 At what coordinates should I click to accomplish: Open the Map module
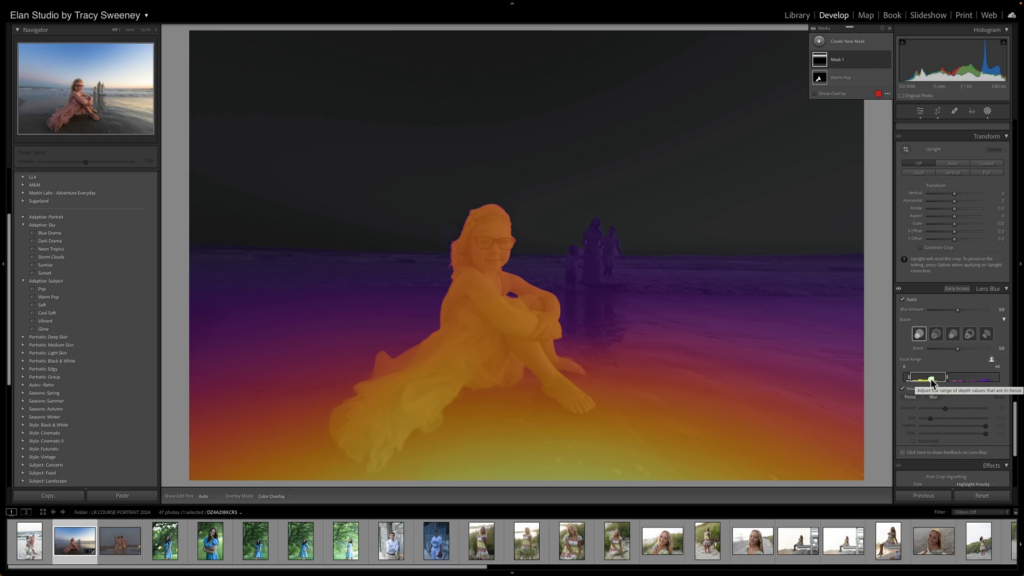(x=866, y=15)
